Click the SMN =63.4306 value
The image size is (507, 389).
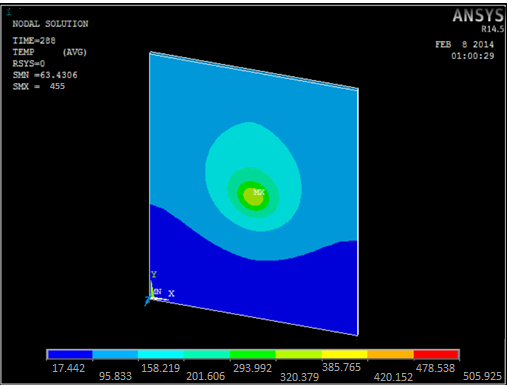point(45,75)
